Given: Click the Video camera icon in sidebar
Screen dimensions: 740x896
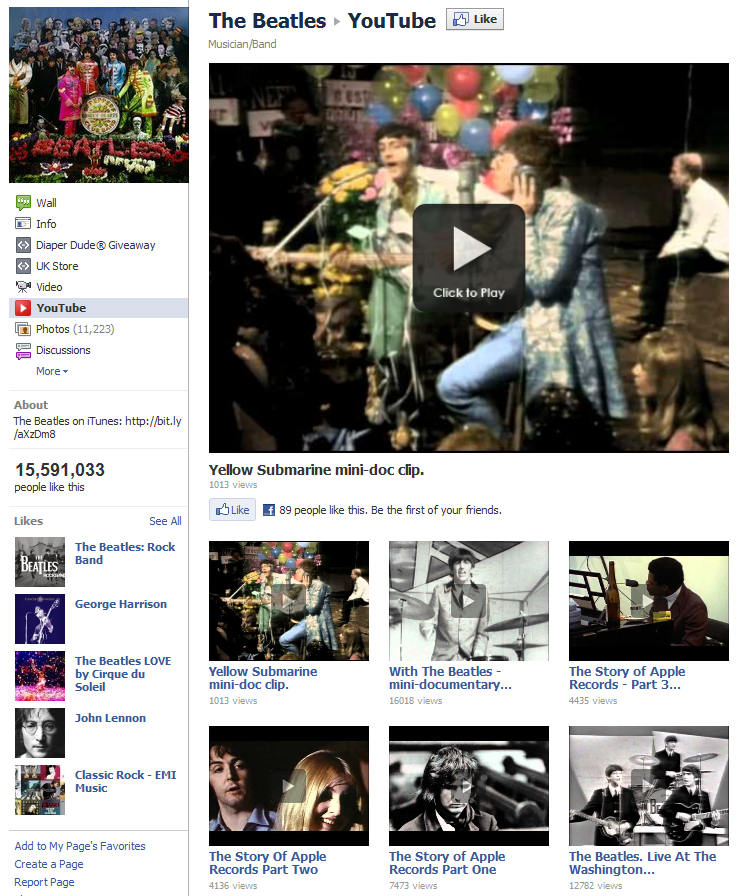Looking at the screenshot, I should click(x=23, y=287).
